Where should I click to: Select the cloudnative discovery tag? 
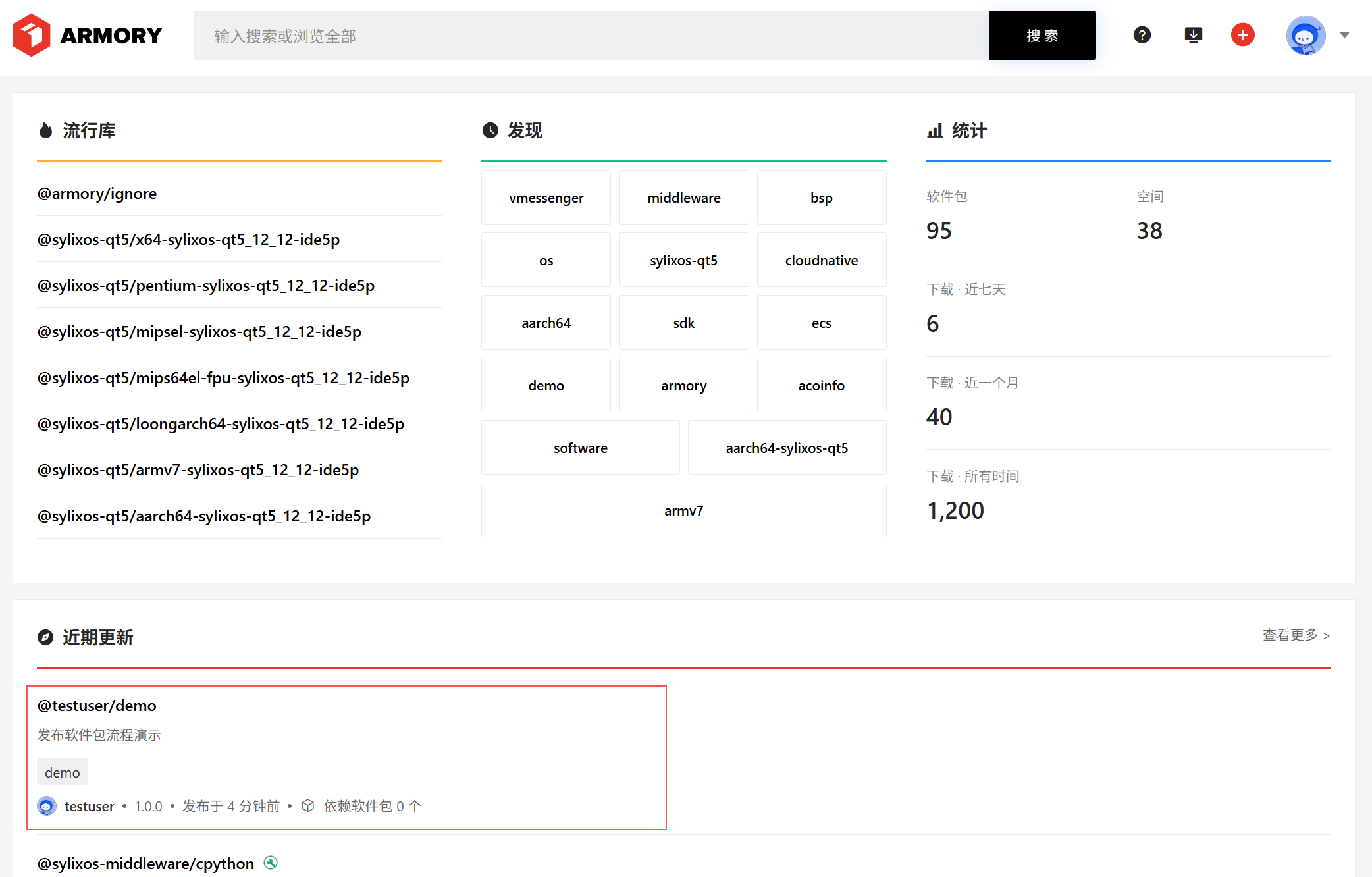821,260
